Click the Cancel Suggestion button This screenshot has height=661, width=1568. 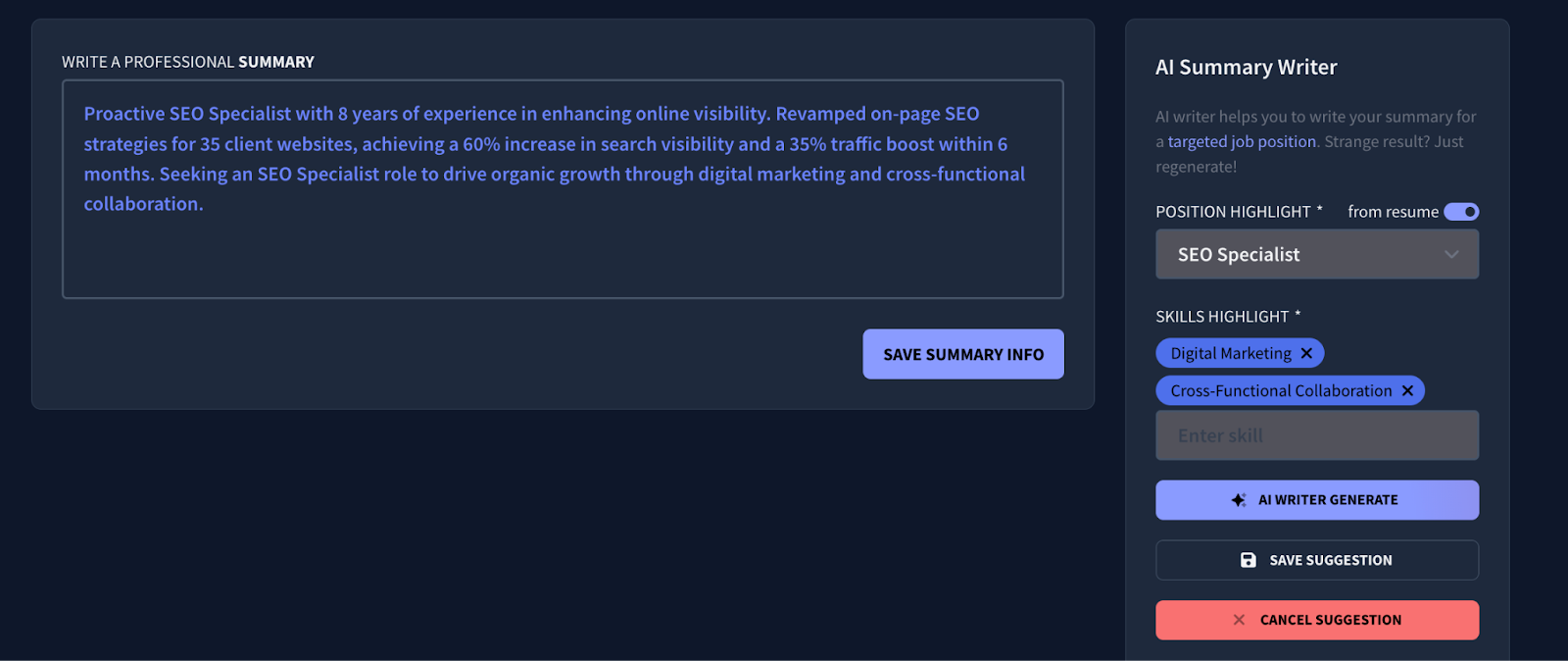click(x=1316, y=619)
